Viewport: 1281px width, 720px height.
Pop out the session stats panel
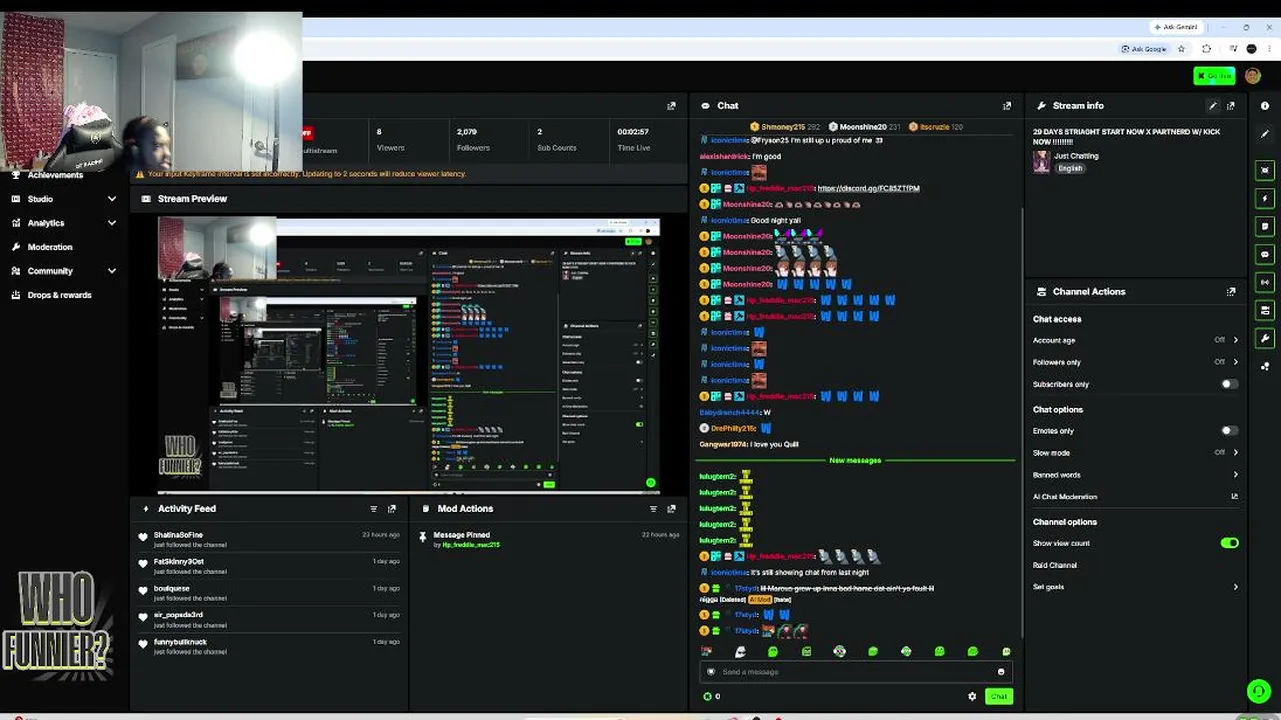tap(671, 105)
